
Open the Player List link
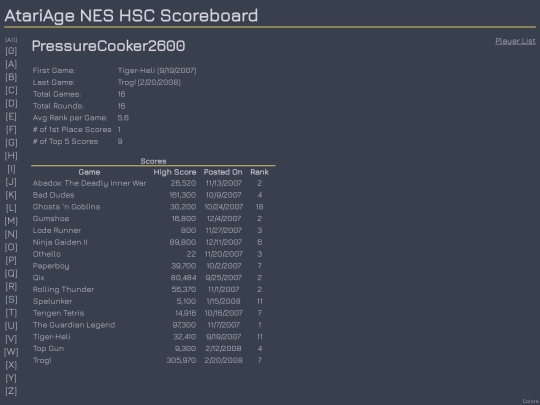[515, 41]
